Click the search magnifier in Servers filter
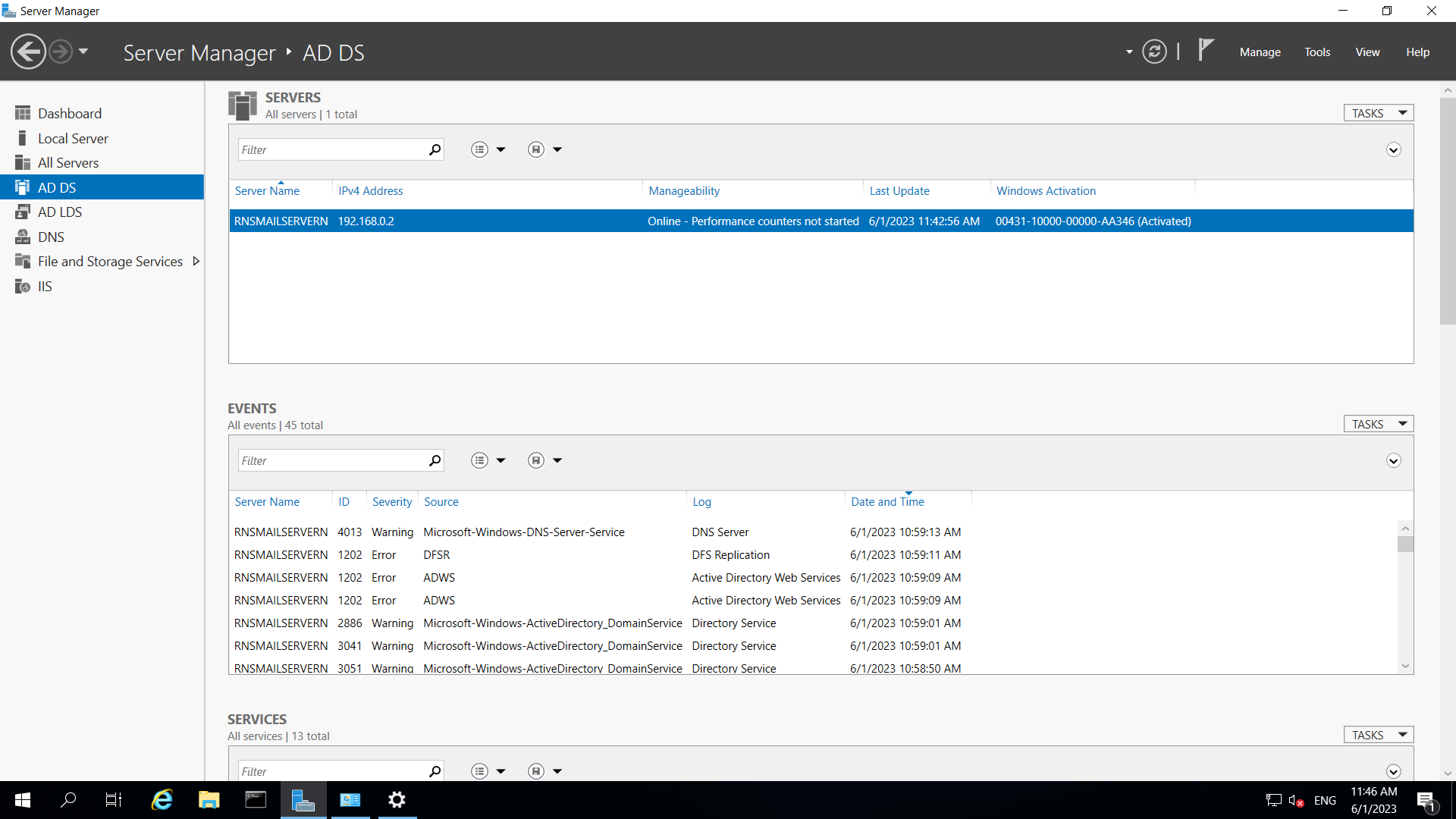This screenshot has height=819, width=1456. point(435,150)
